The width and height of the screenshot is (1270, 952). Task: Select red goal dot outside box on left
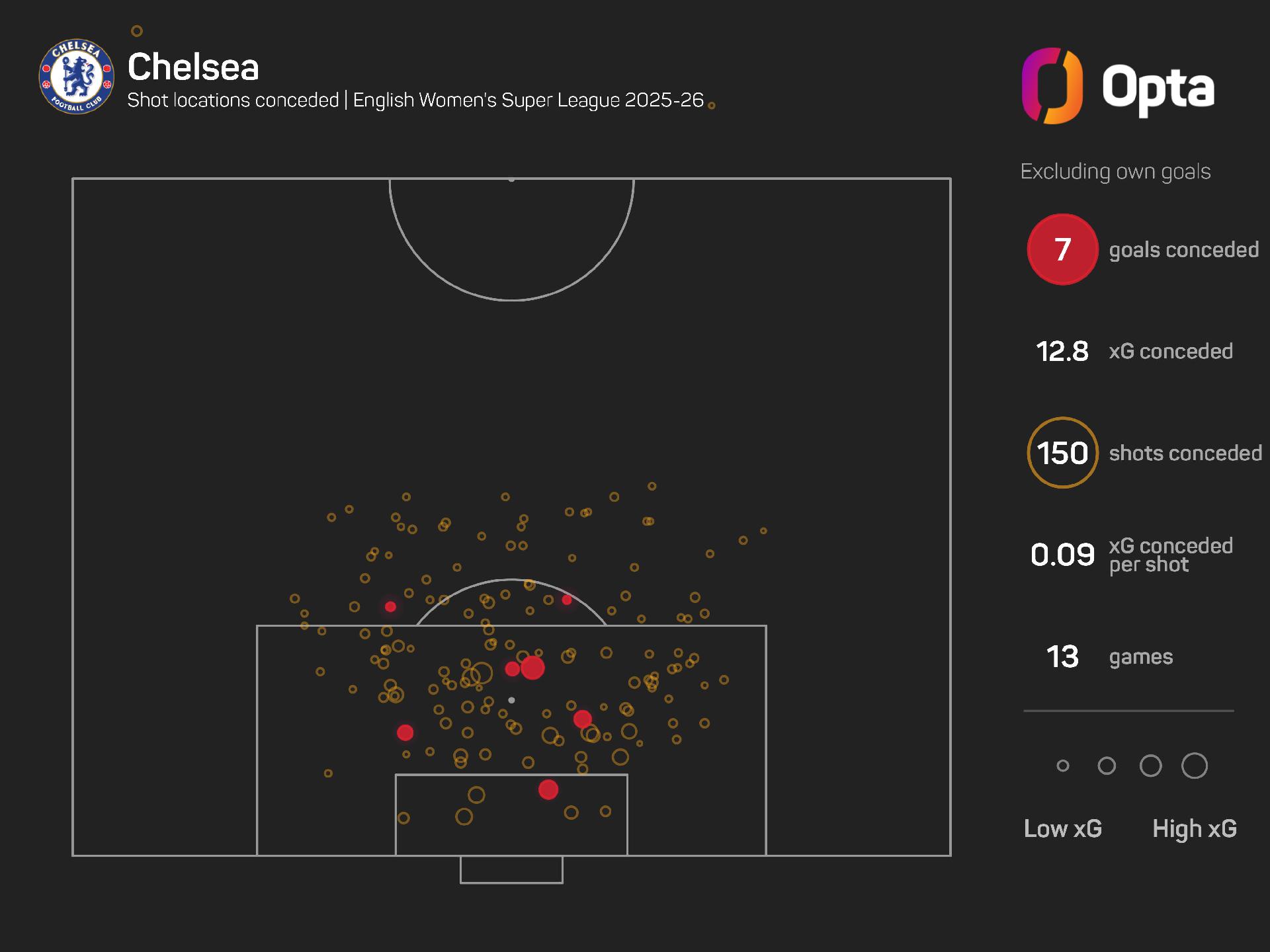point(390,607)
